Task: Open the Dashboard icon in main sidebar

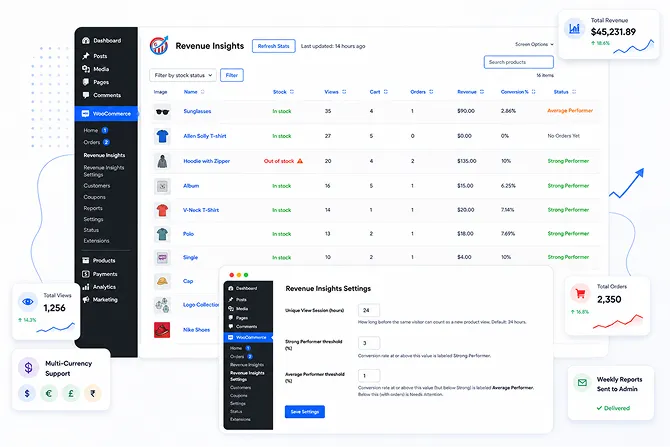Action: tap(86, 41)
